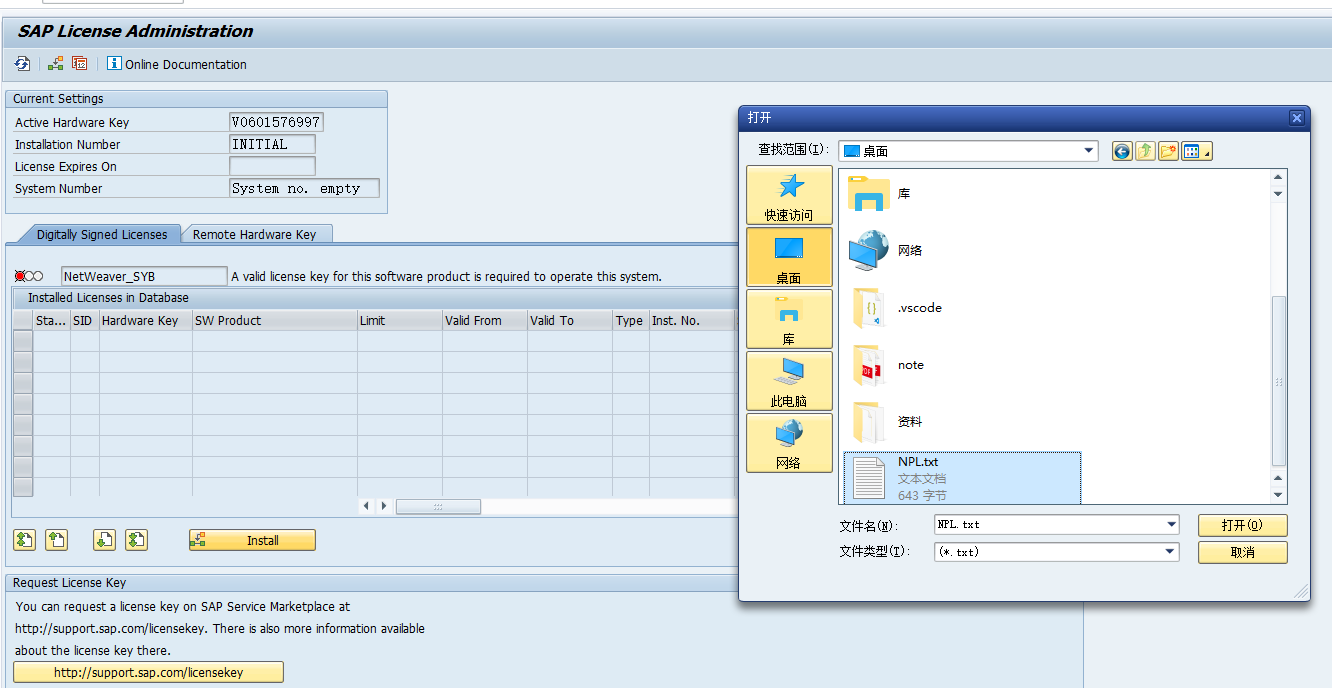
Task: Click the double green down-arrow page icon
Action: tap(137, 540)
